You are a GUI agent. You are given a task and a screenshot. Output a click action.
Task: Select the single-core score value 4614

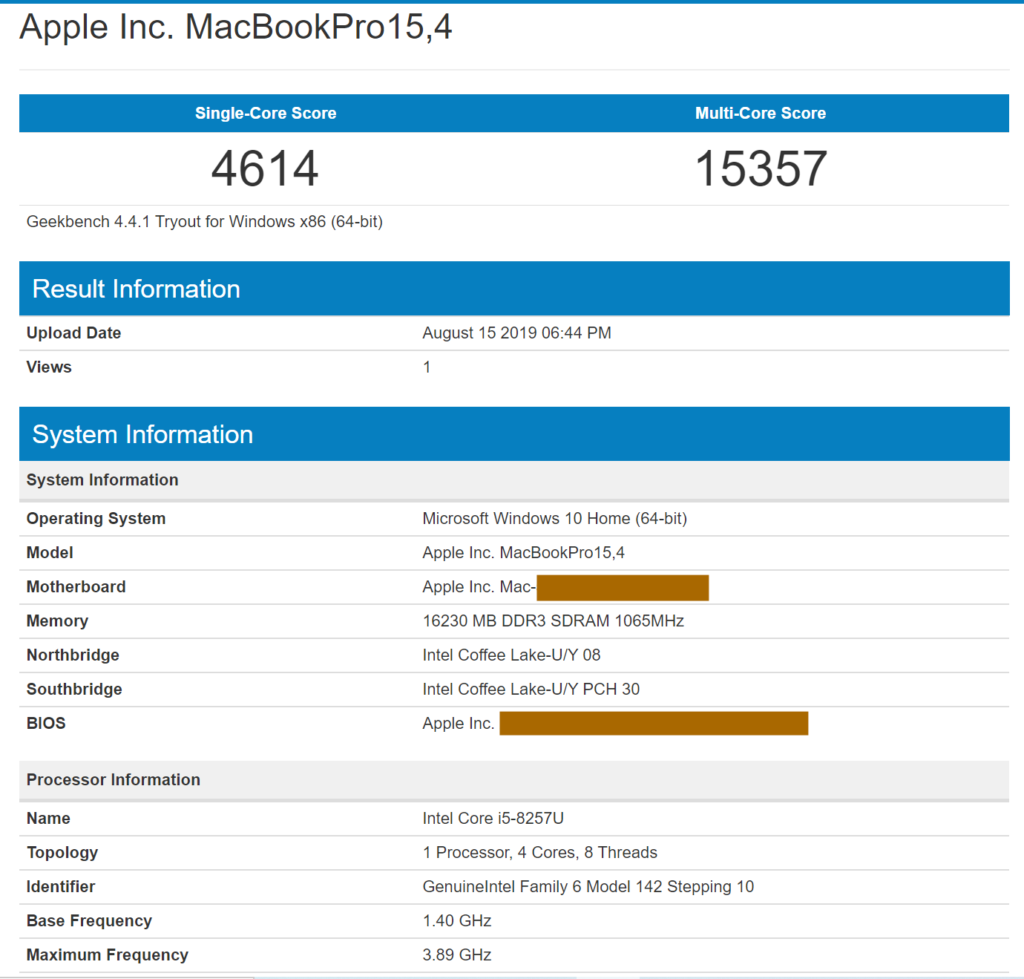(265, 169)
